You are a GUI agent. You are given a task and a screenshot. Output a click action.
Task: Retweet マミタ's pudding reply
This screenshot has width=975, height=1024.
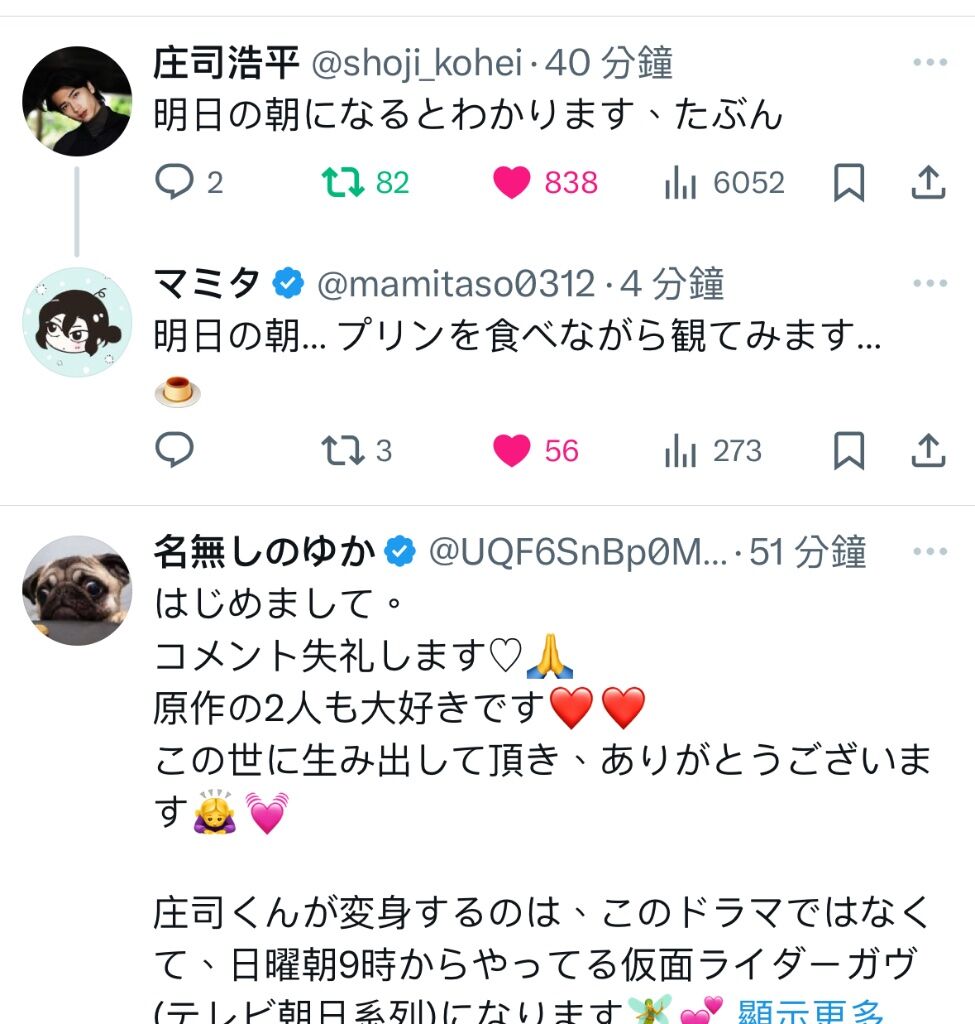click(343, 451)
